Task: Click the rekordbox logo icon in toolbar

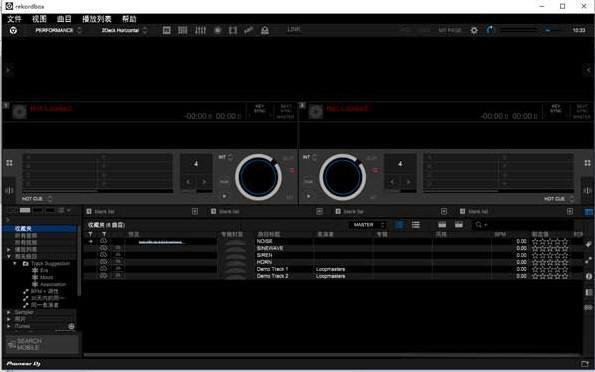Action: click(x=13, y=30)
